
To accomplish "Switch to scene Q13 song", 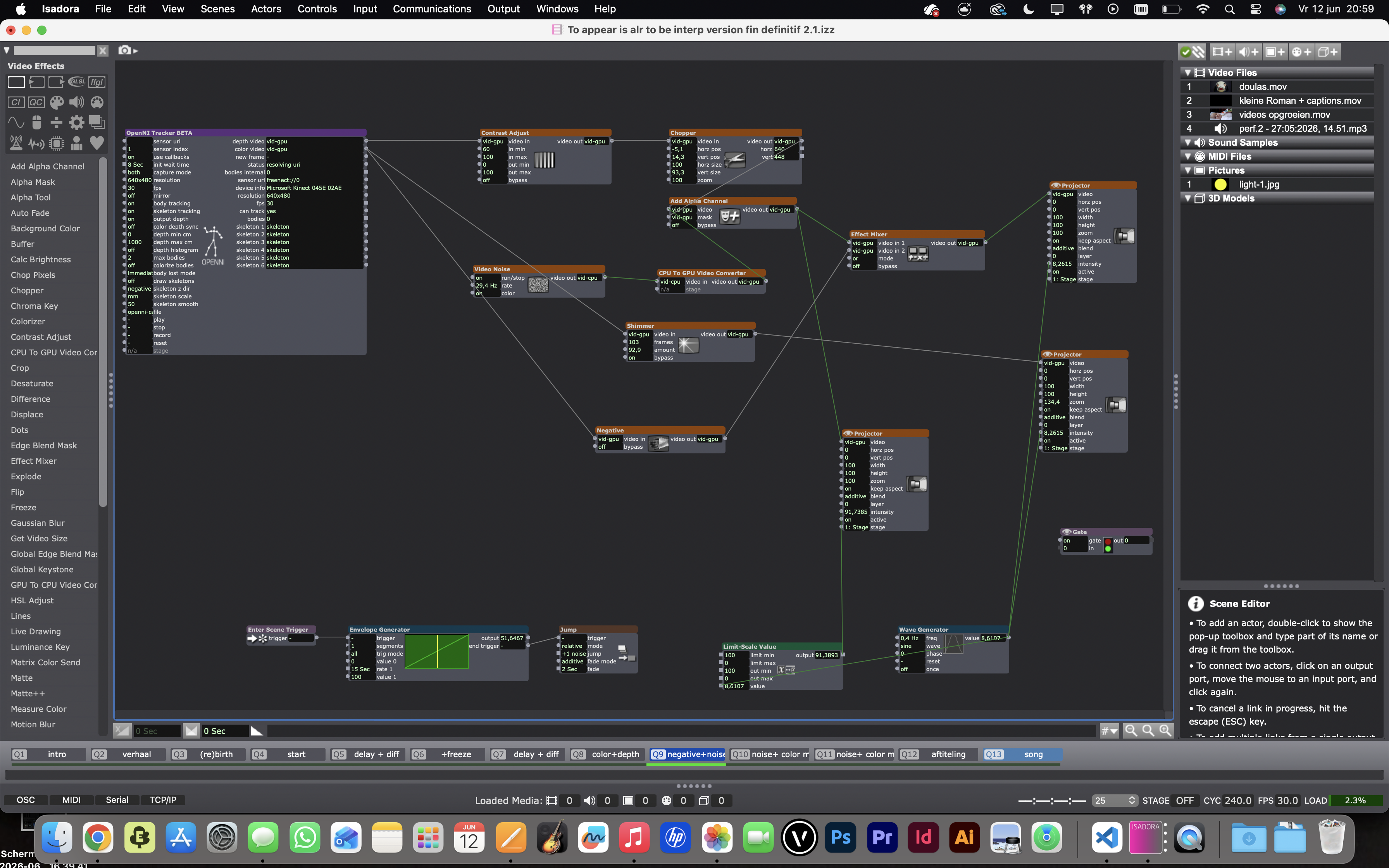I will 1022,754.
